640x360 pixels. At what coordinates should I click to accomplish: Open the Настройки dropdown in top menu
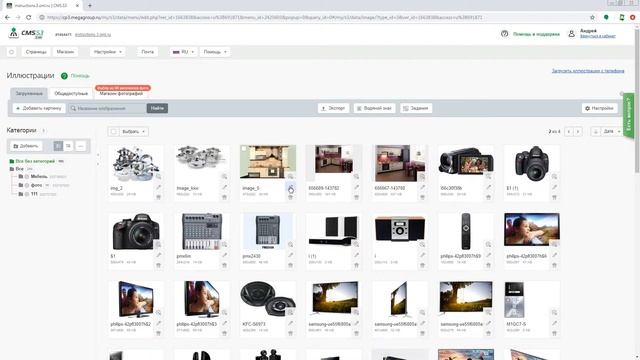(x=108, y=52)
